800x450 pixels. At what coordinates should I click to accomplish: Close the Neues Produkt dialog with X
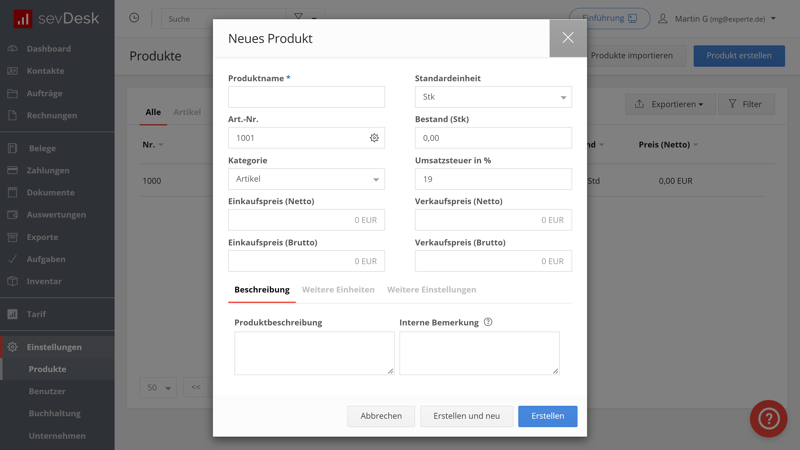[567, 38]
